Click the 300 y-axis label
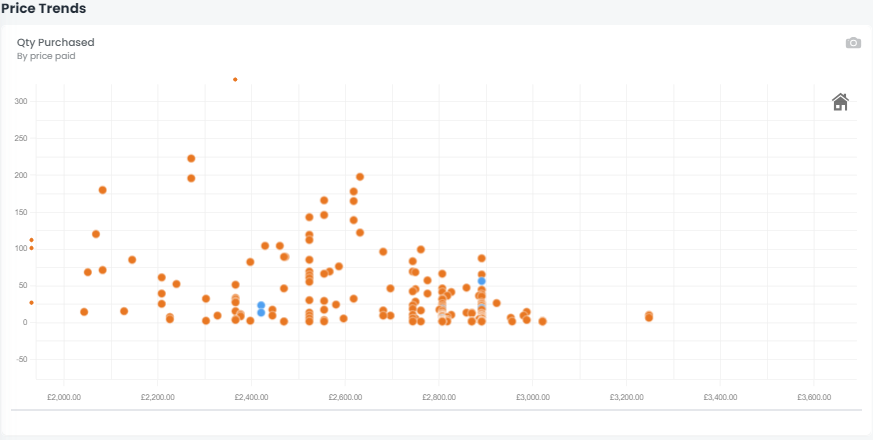Image resolution: width=873 pixels, height=440 pixels. 22,101
